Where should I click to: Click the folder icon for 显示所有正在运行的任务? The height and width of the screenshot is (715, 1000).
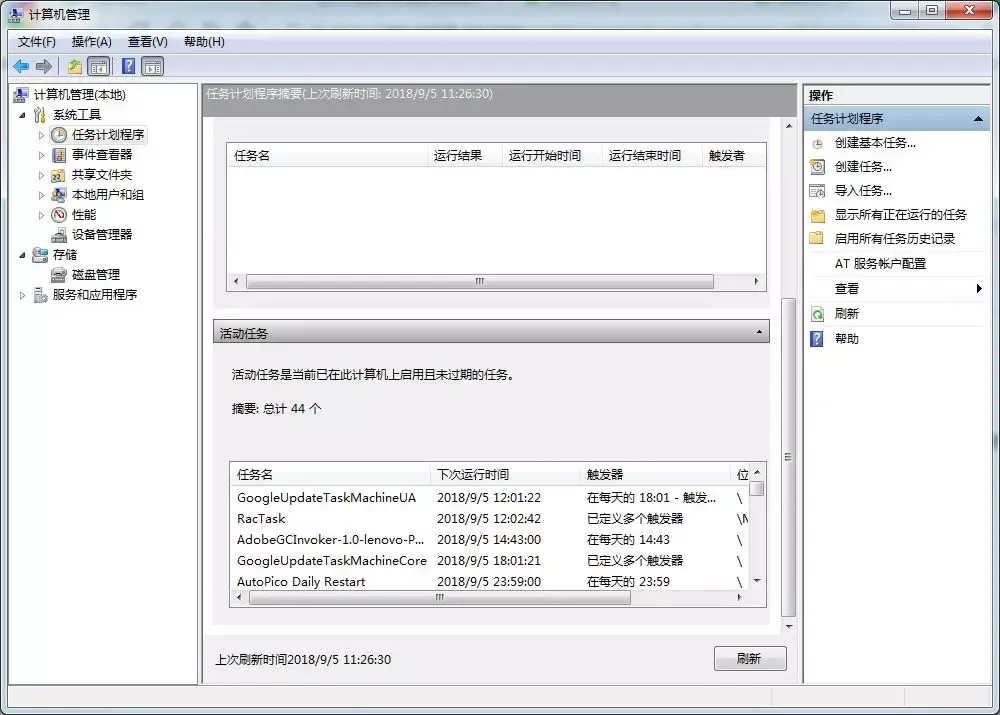[817, 214]
